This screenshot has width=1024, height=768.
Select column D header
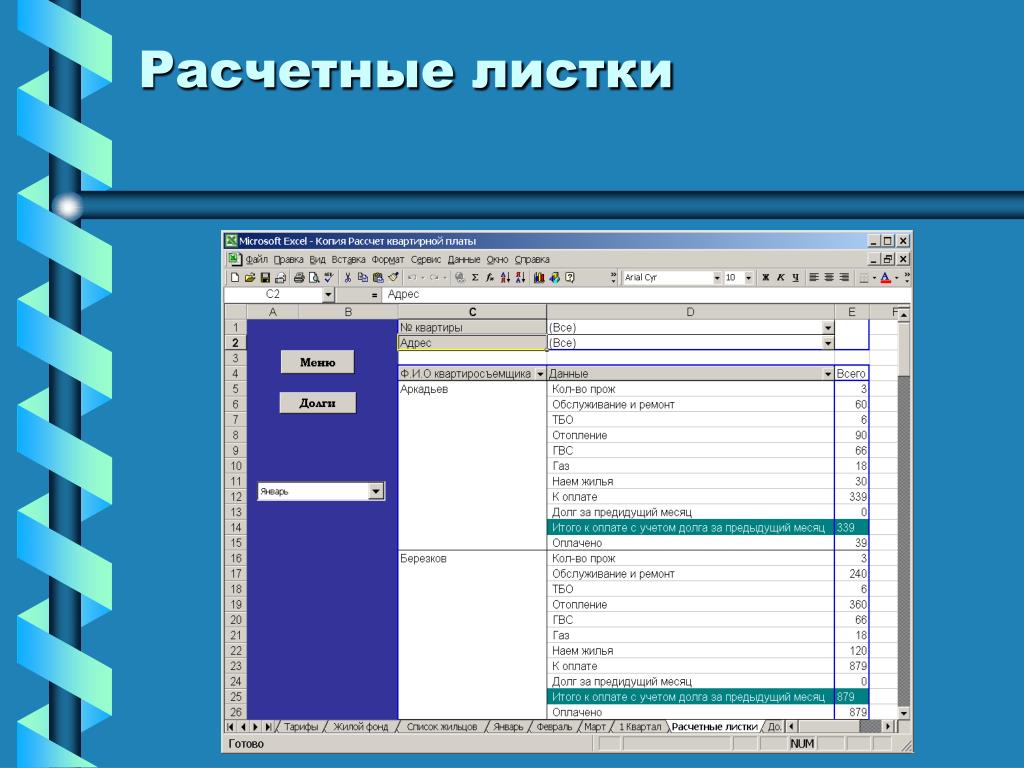click(690, 312)
